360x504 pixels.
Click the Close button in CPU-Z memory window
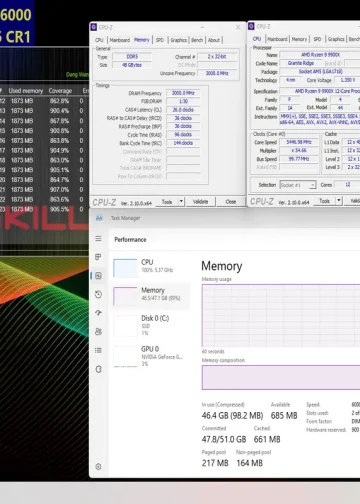tap(231, 202)
